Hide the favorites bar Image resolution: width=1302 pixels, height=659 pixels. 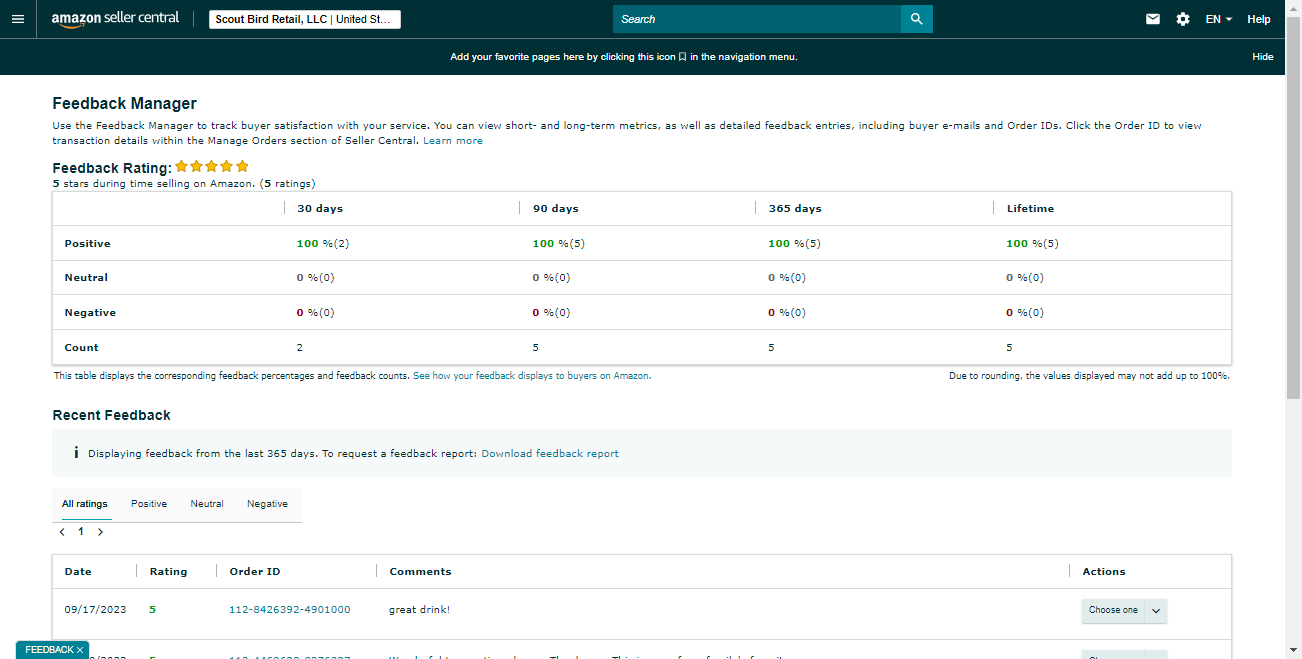(x=1263, y=57)
